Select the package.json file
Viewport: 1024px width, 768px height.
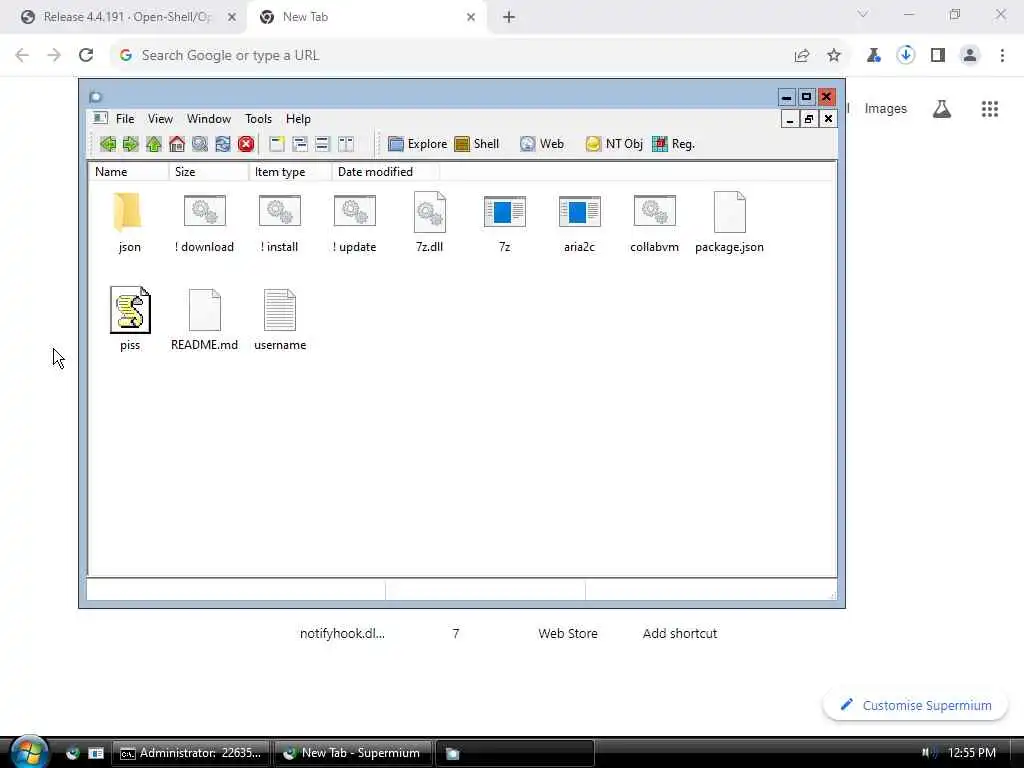(729, 222)
